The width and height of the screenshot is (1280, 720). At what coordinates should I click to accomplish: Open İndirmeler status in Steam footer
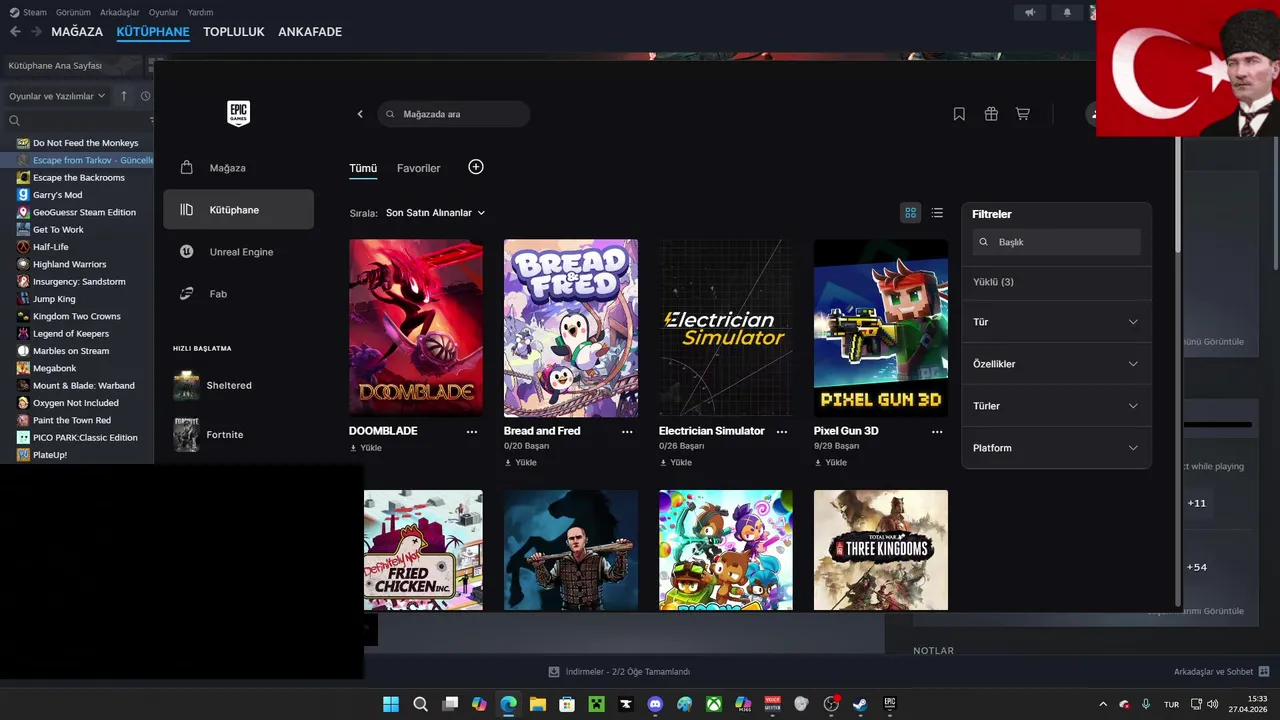(619, 672)
